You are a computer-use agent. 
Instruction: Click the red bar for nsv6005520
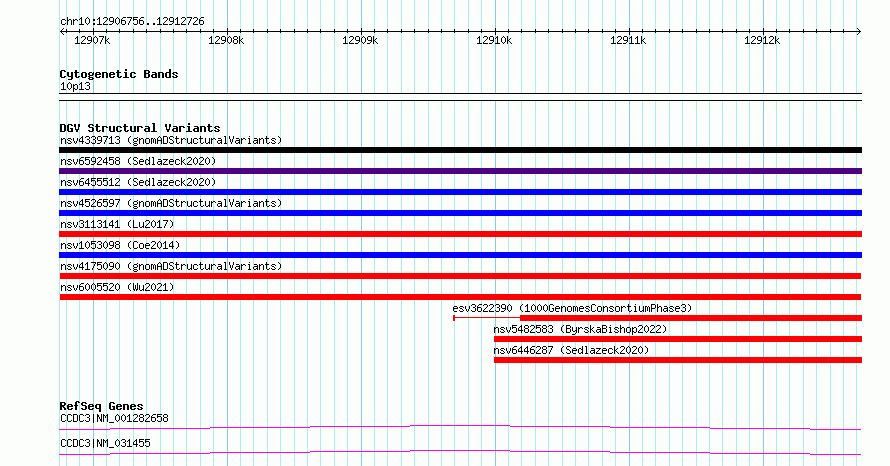460,297
